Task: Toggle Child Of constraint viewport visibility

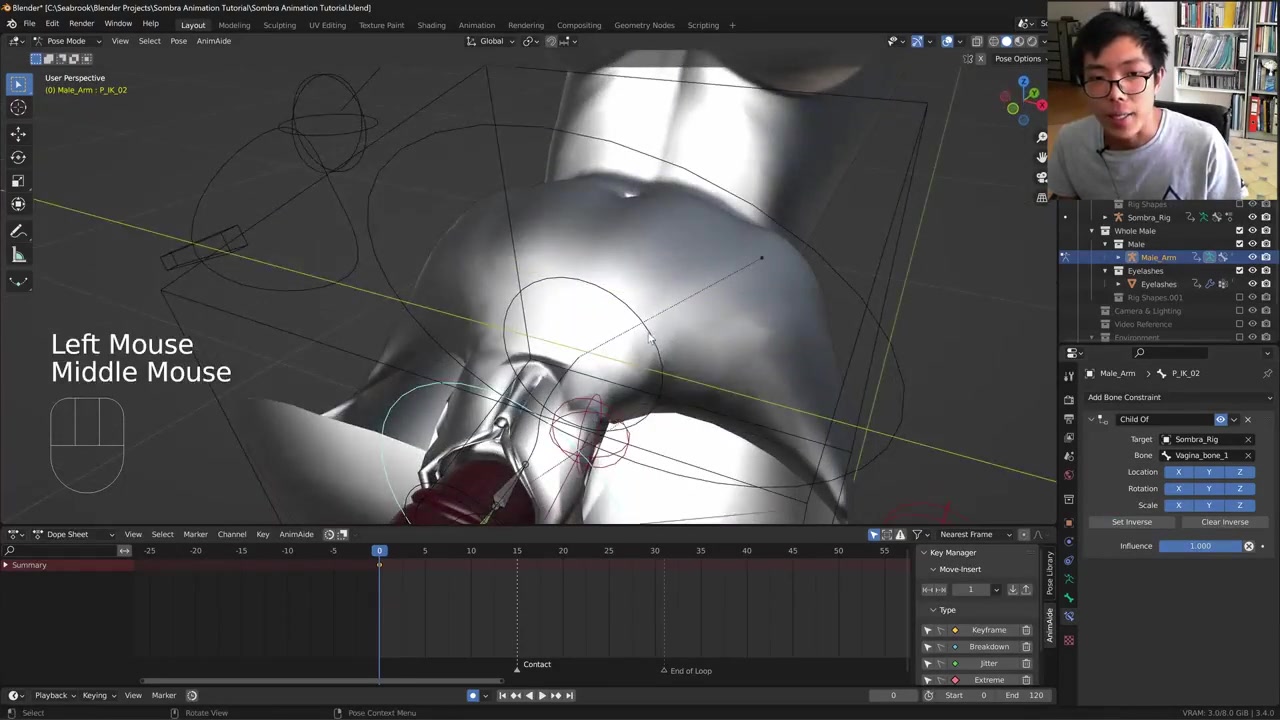Action: tap(1220, 419)
